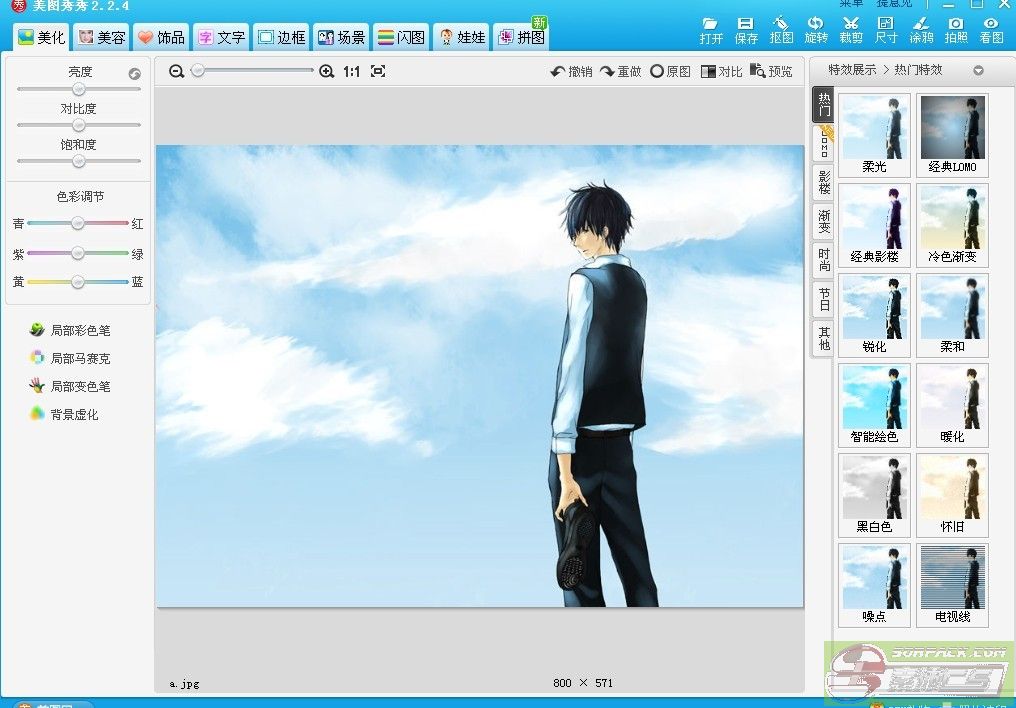Open the 娃娃 doll tab
Image resolution: width=1016 pixels, height=708 pixels.
click(x=461, y=37)
